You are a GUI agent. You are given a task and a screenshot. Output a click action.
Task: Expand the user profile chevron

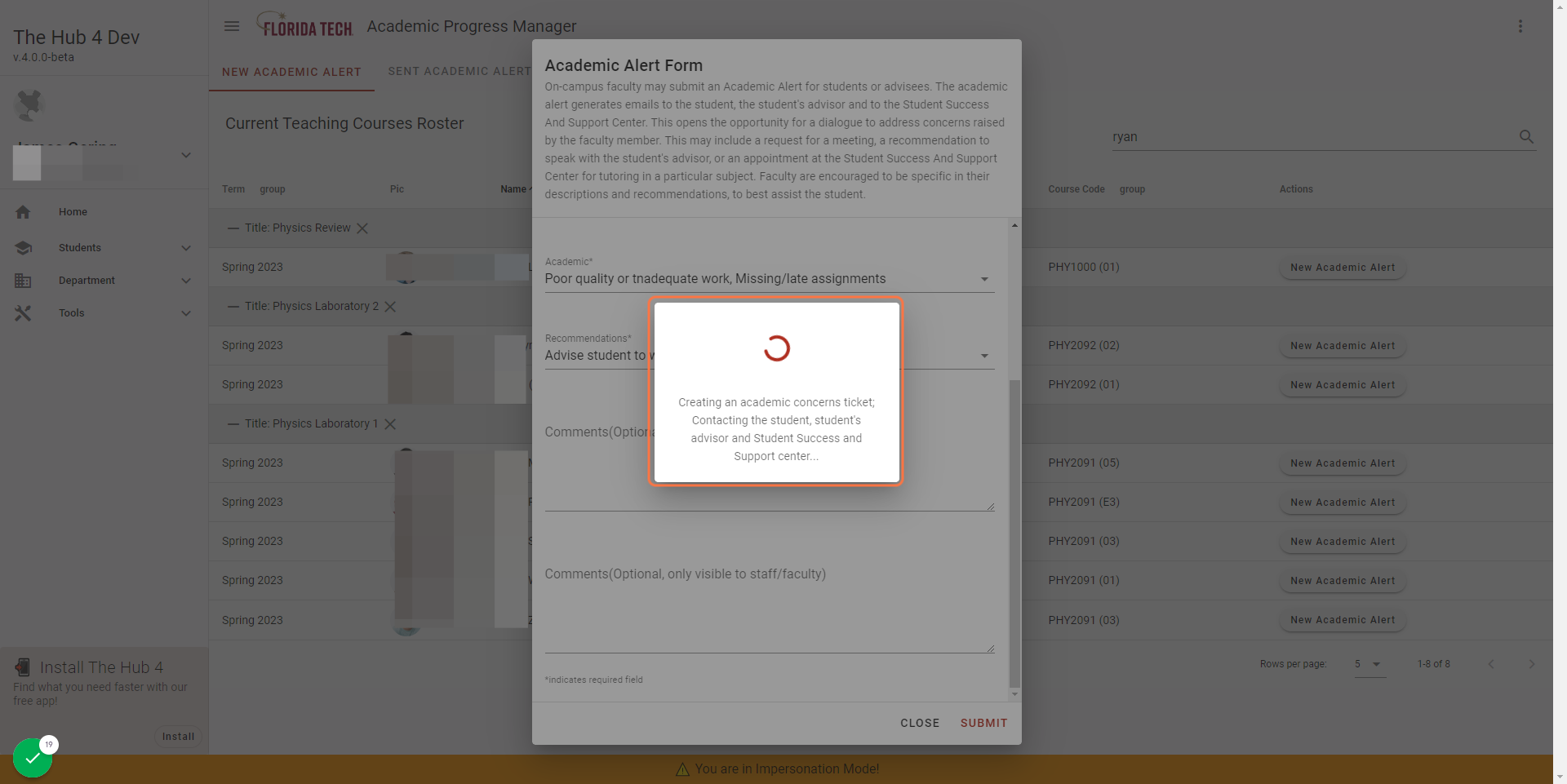click(x=186, y=155)
